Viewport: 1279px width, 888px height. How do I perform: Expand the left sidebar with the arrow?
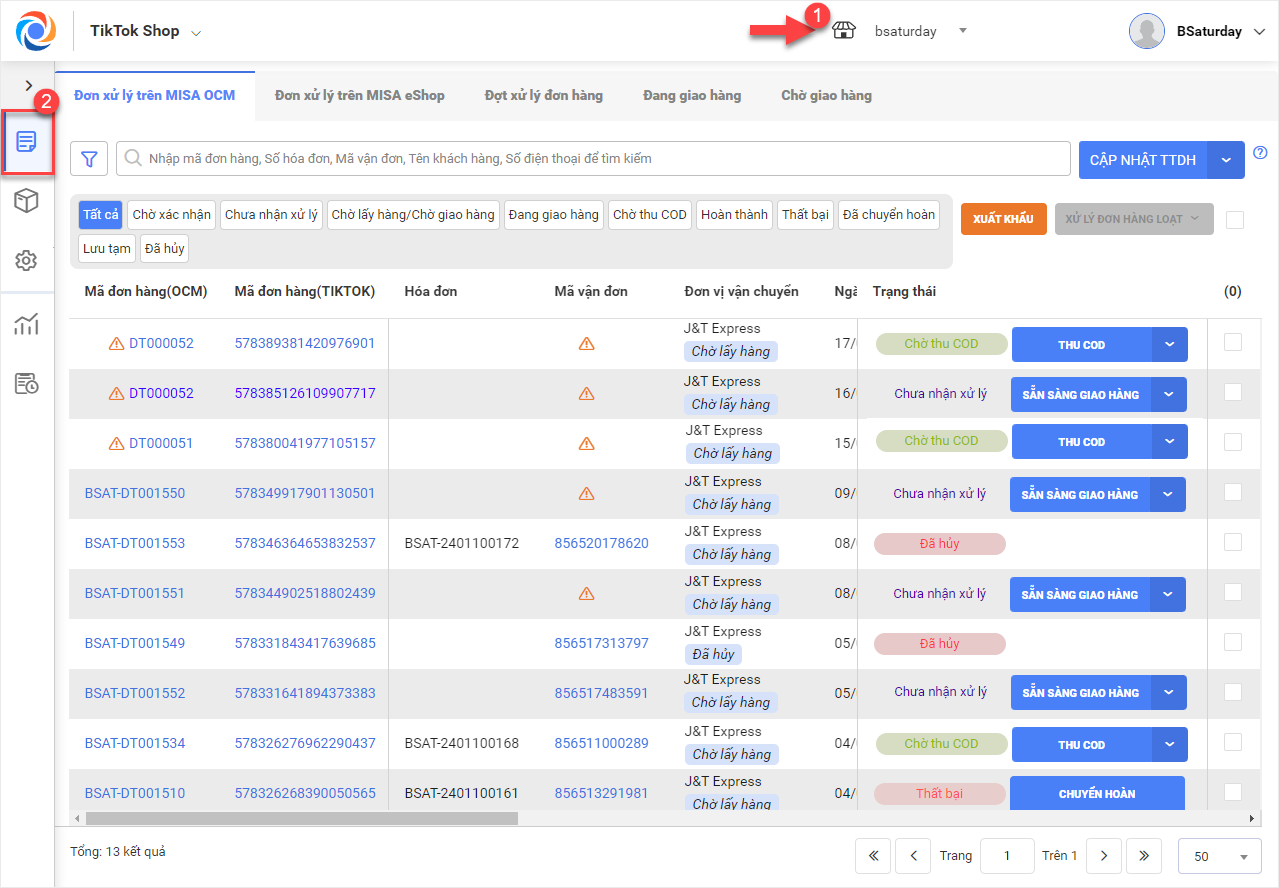click(28, 86)
